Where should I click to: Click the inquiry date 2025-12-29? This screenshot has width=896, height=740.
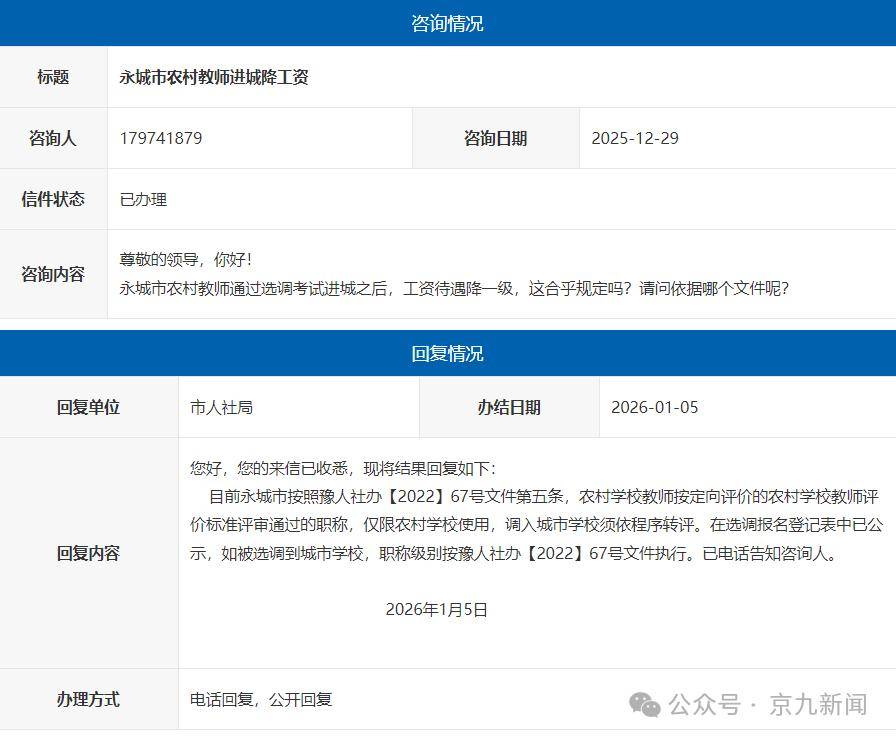pos(635,138)
